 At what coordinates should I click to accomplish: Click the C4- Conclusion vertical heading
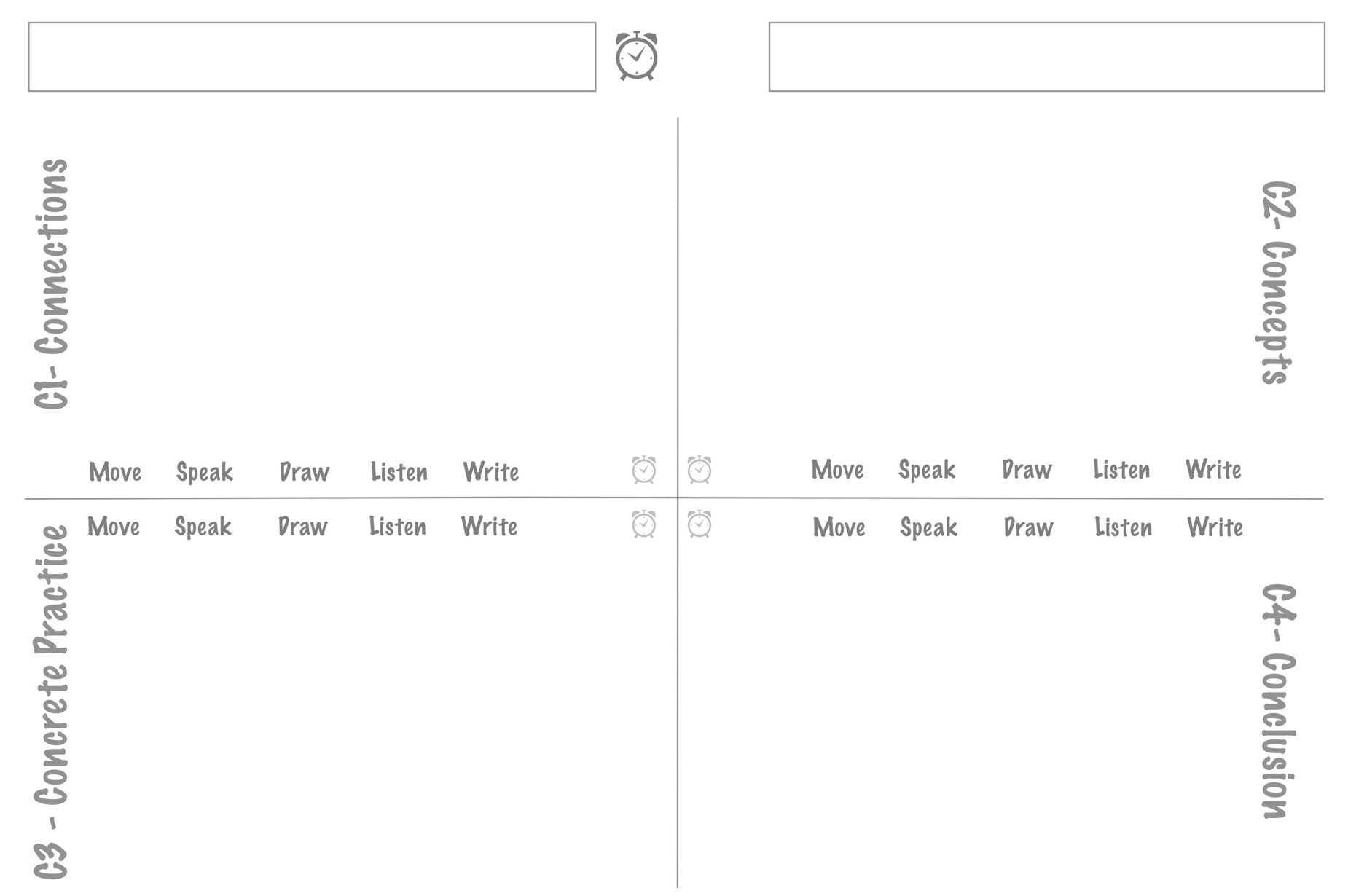(1278, 701)
